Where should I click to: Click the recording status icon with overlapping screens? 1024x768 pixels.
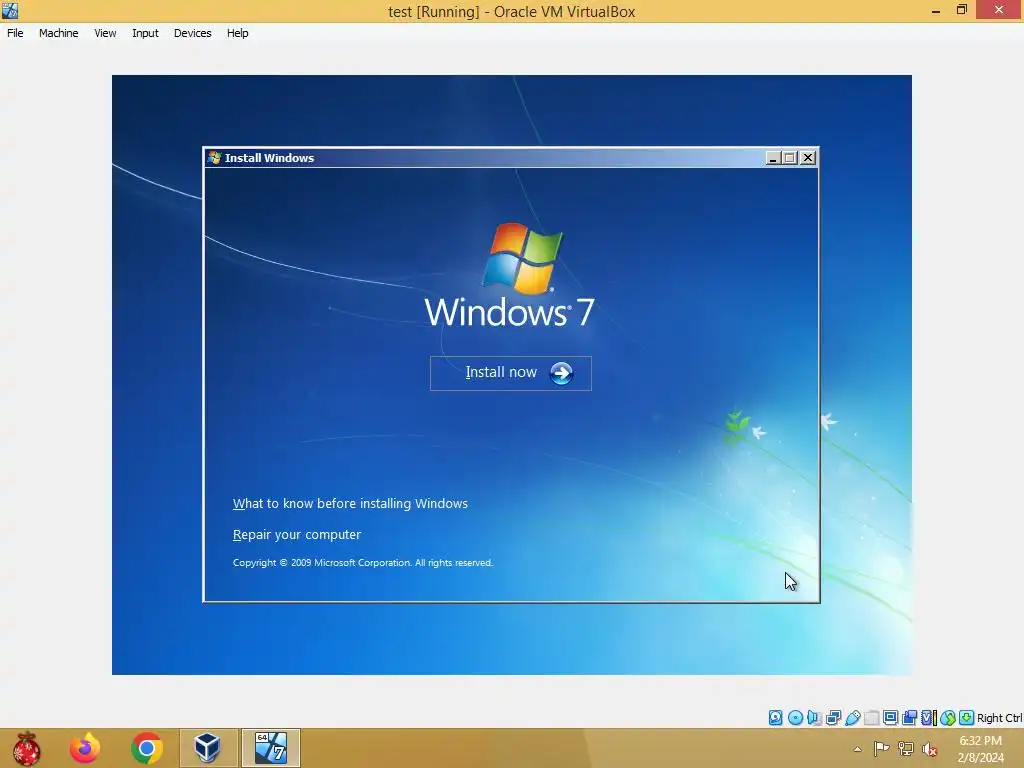[x=909, y=718]
